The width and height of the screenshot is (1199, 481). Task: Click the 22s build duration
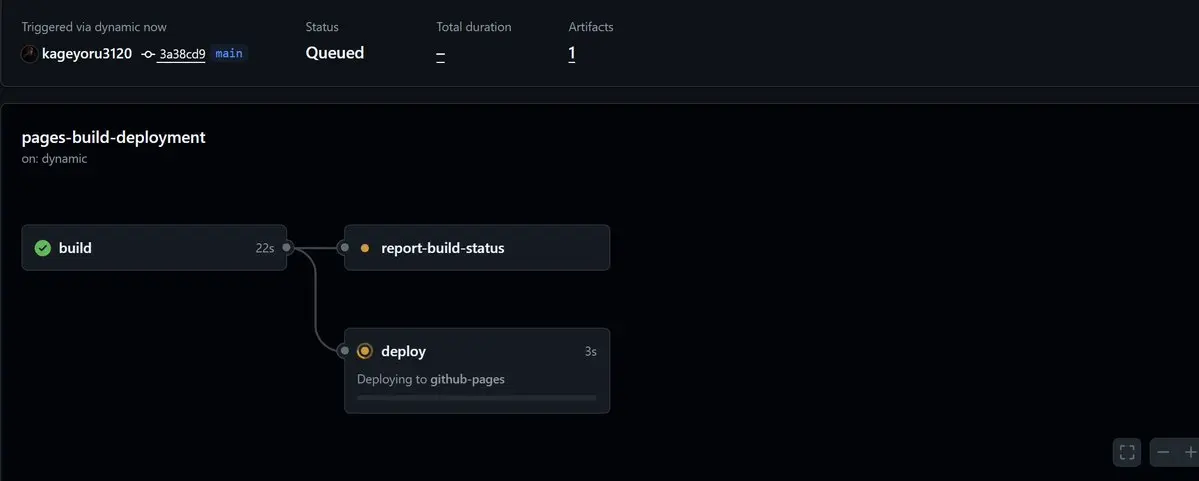265,248
